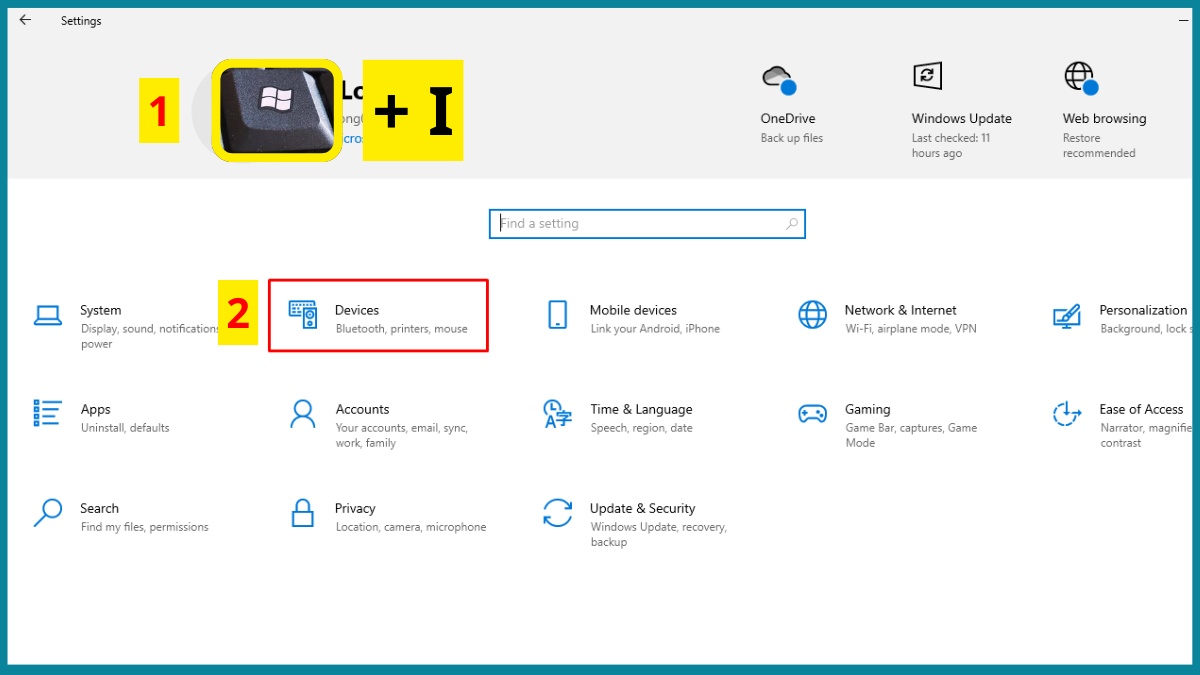Click the Windows Update sync icon
The width and height of the screenshot is (1200, 675).
pos(927,75)
